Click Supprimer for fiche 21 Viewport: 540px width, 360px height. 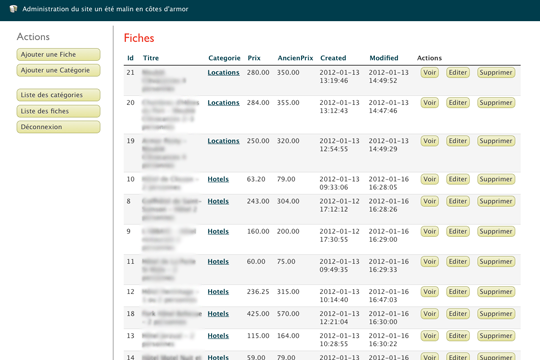click(x=496, y=73)
